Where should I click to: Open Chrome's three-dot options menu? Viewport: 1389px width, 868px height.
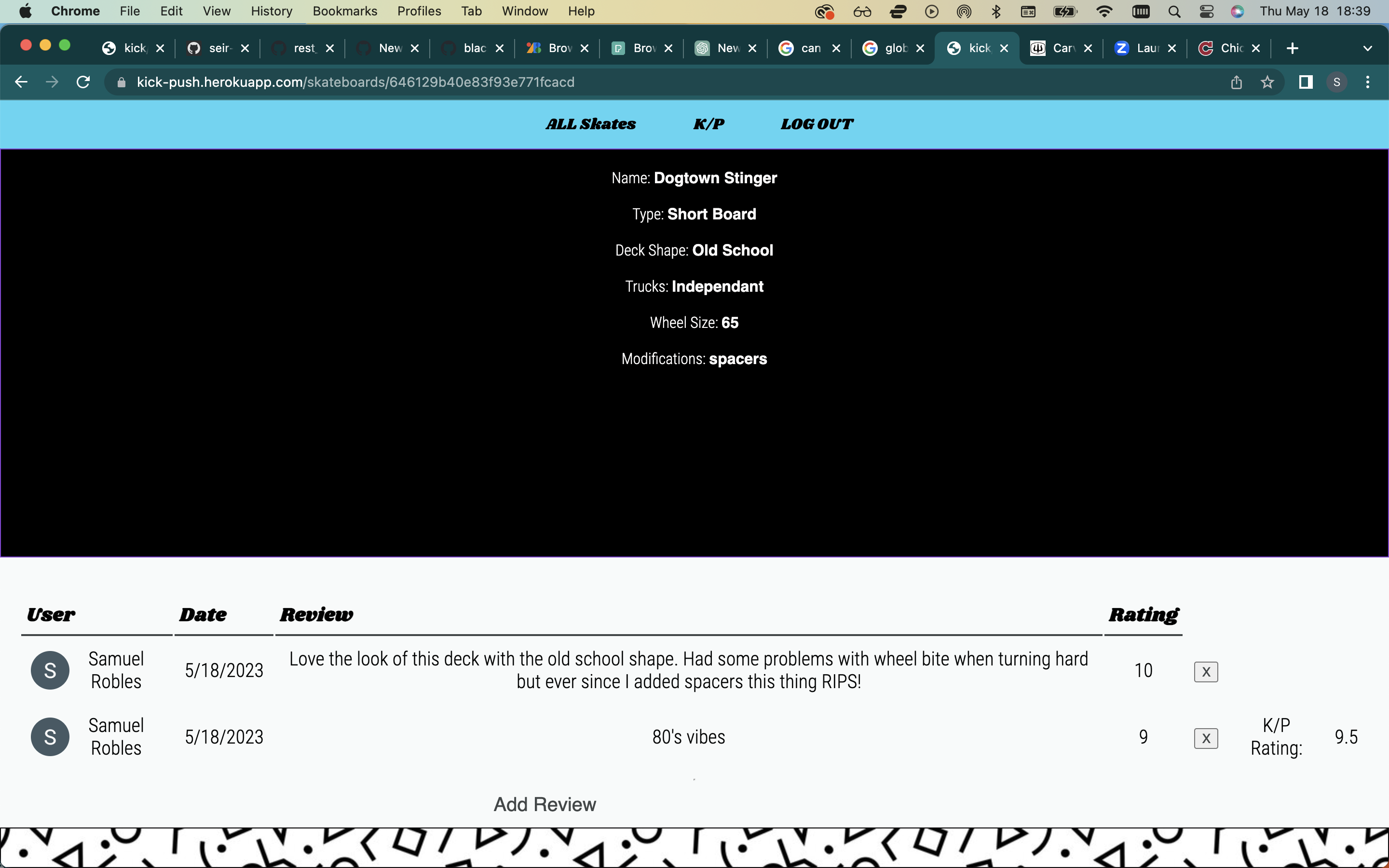[x=1368, y=81]
